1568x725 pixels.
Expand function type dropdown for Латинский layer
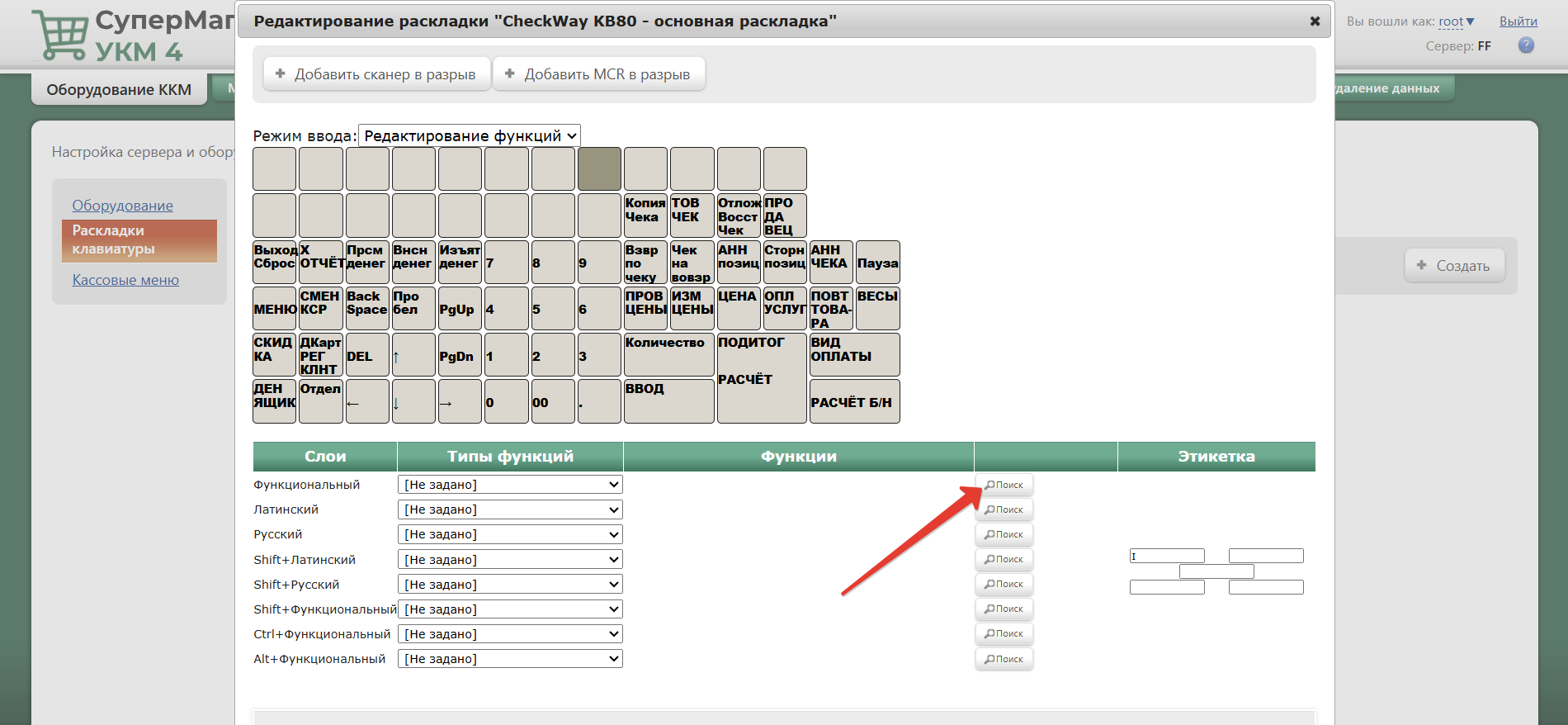point(510,509)
